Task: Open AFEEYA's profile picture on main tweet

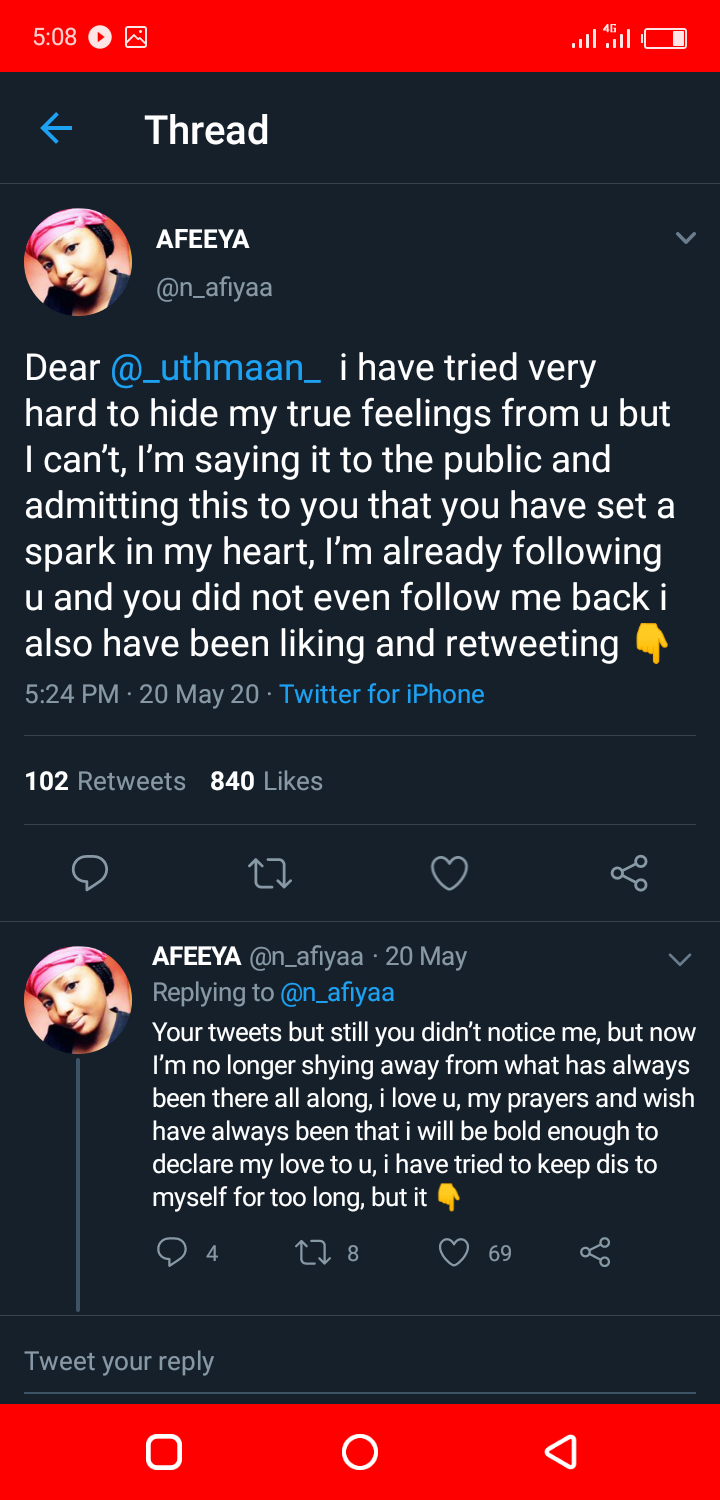Action: point(78,262)
